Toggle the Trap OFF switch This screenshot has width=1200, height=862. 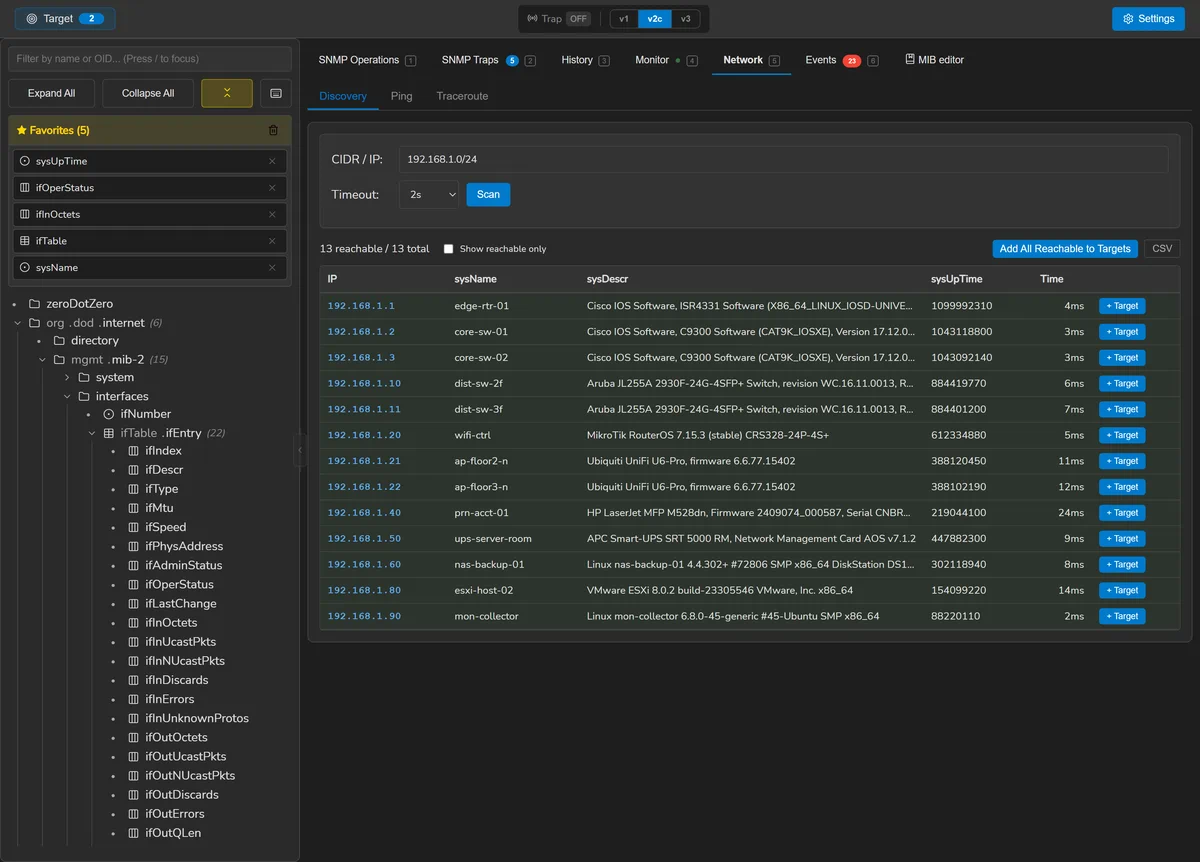(578, 19)
